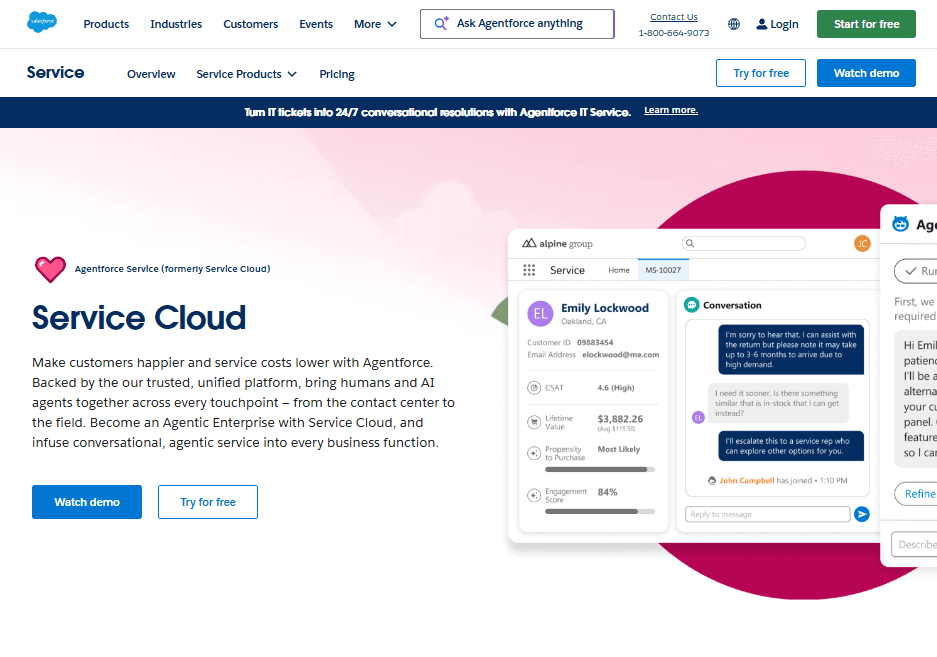This screenshot has width=937, height=657.
Task: Click the hero Watch demo button
Action: [87, 502]
